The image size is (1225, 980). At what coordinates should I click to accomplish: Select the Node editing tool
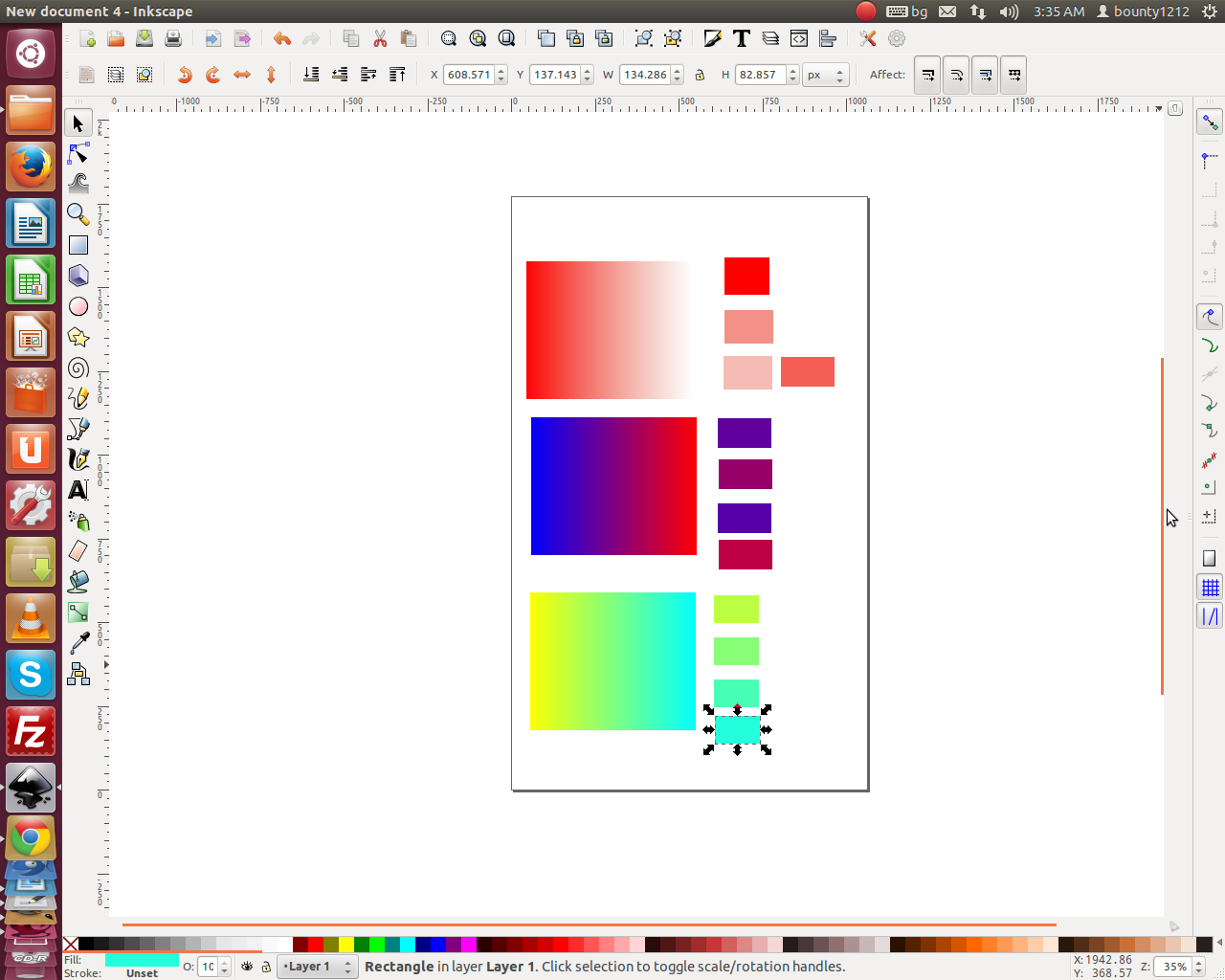[x=78, y=154]
